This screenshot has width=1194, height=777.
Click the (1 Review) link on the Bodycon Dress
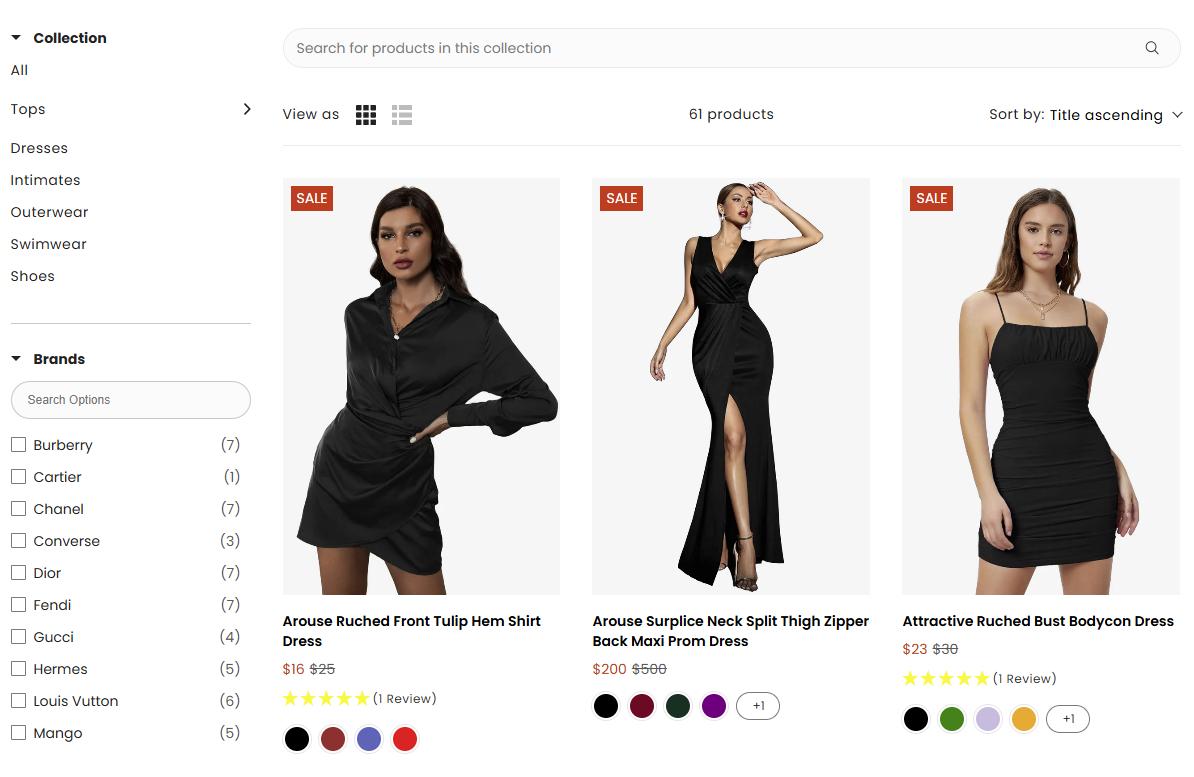(x=1025, y=678)
